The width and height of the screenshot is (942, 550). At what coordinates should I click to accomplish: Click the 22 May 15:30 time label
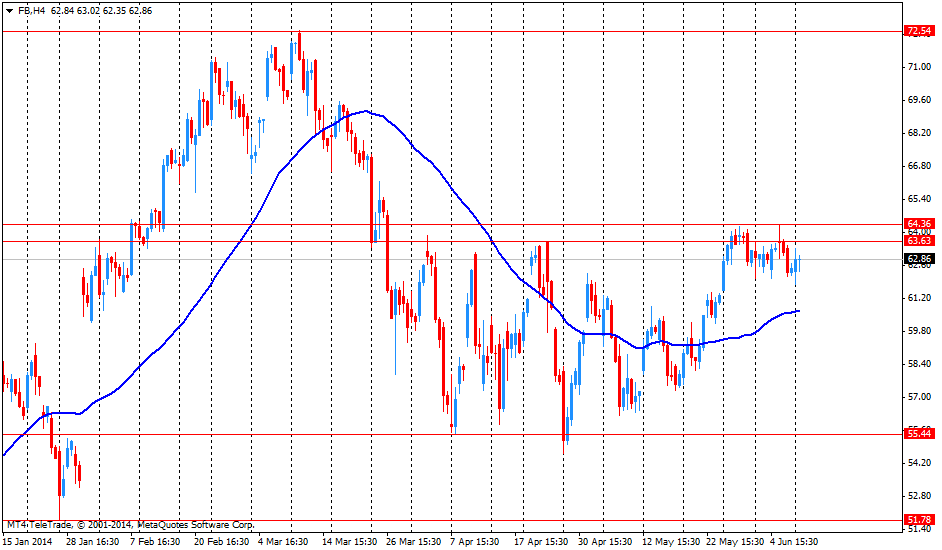pyautogui.click(x=735, y=542)
